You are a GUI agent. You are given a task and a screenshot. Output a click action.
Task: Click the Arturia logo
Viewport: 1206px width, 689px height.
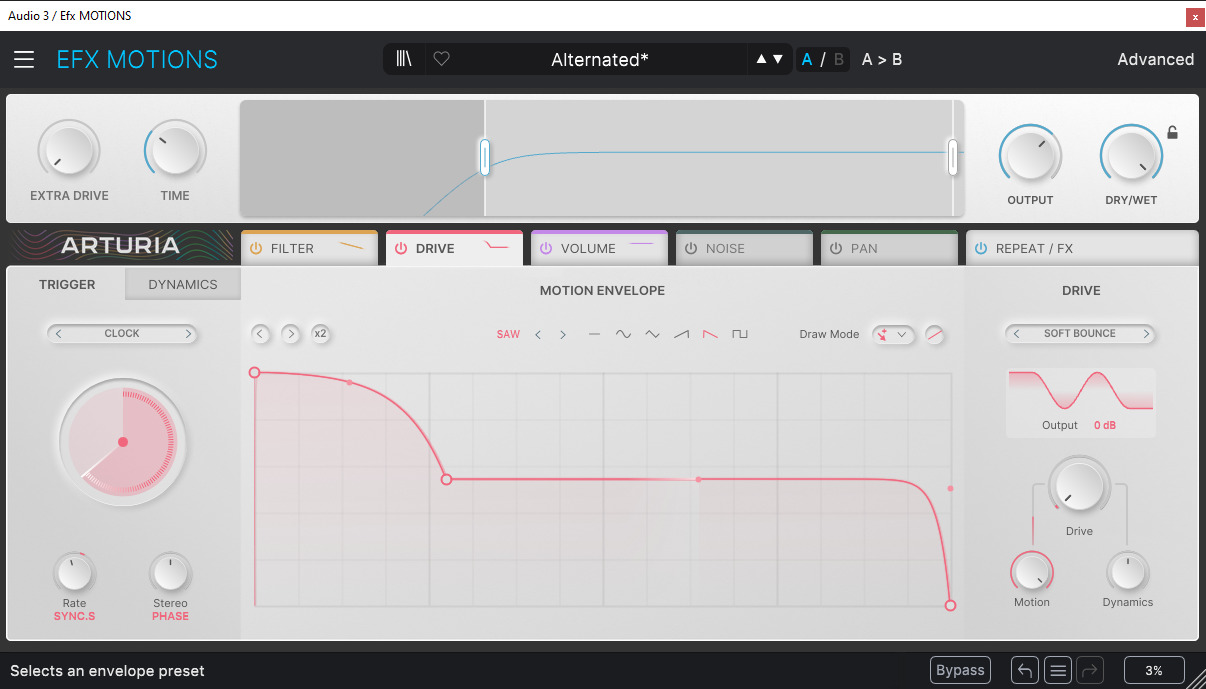pyautogui.click(x=120, y=246)
